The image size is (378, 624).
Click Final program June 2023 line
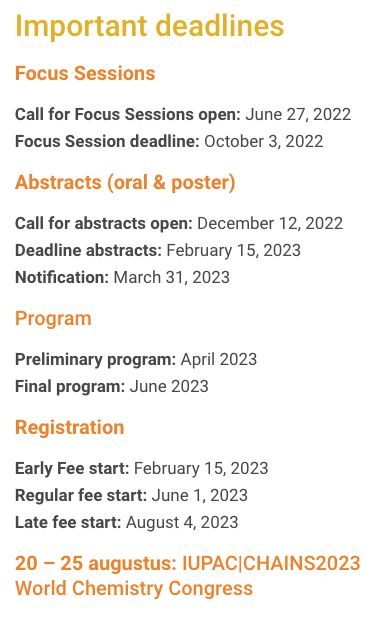pyautogui.click(x=112, y=386)
